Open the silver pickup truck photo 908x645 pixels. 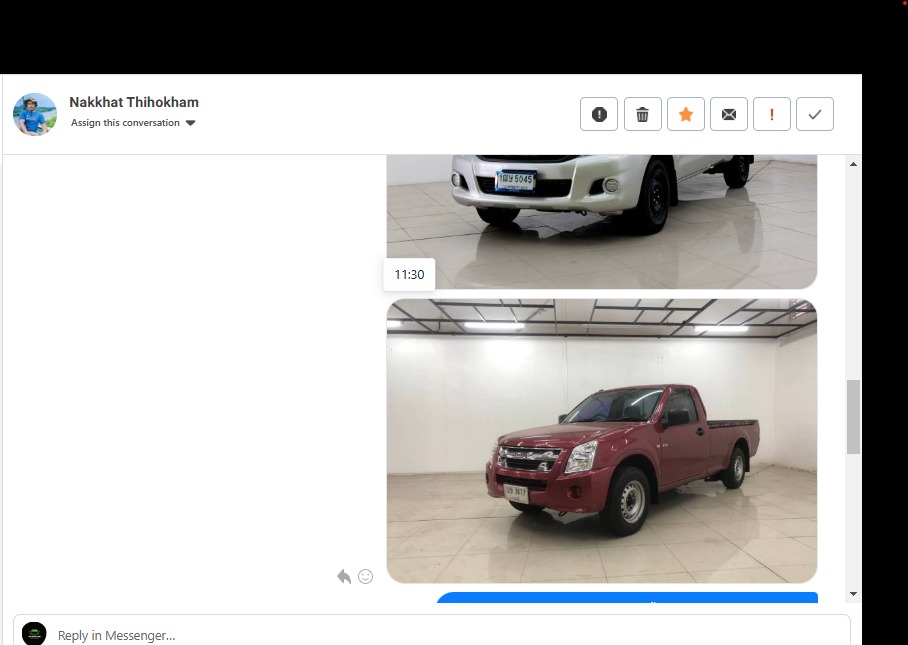602,222
